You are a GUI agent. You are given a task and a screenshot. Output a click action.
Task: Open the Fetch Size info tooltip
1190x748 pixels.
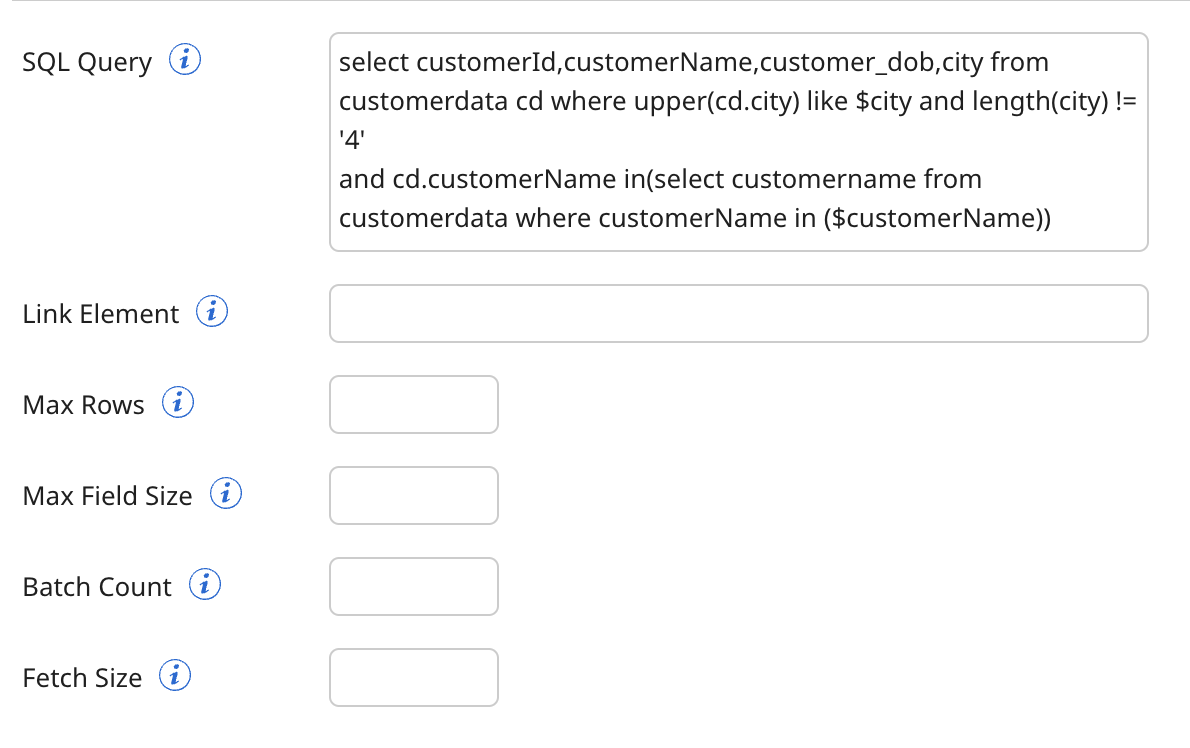click(175, 675)
